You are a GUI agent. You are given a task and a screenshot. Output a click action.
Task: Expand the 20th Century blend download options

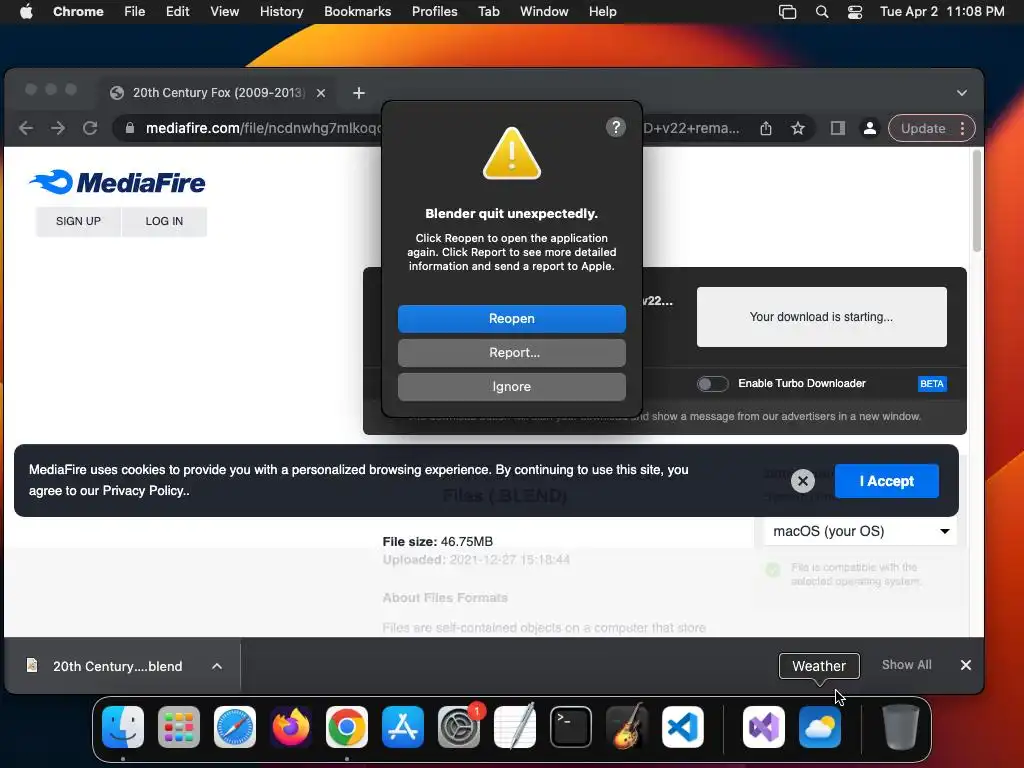pos(217,666)
